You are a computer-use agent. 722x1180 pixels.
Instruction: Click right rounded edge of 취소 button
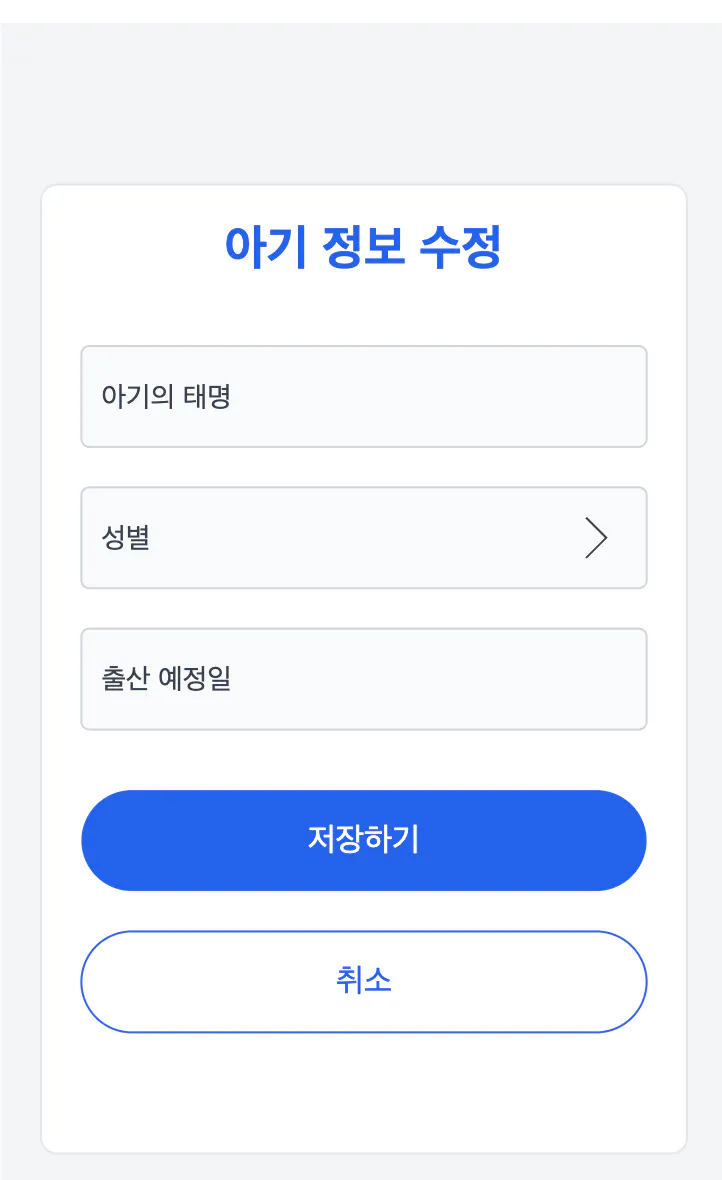pyautogui.click(x=623, y=981)
